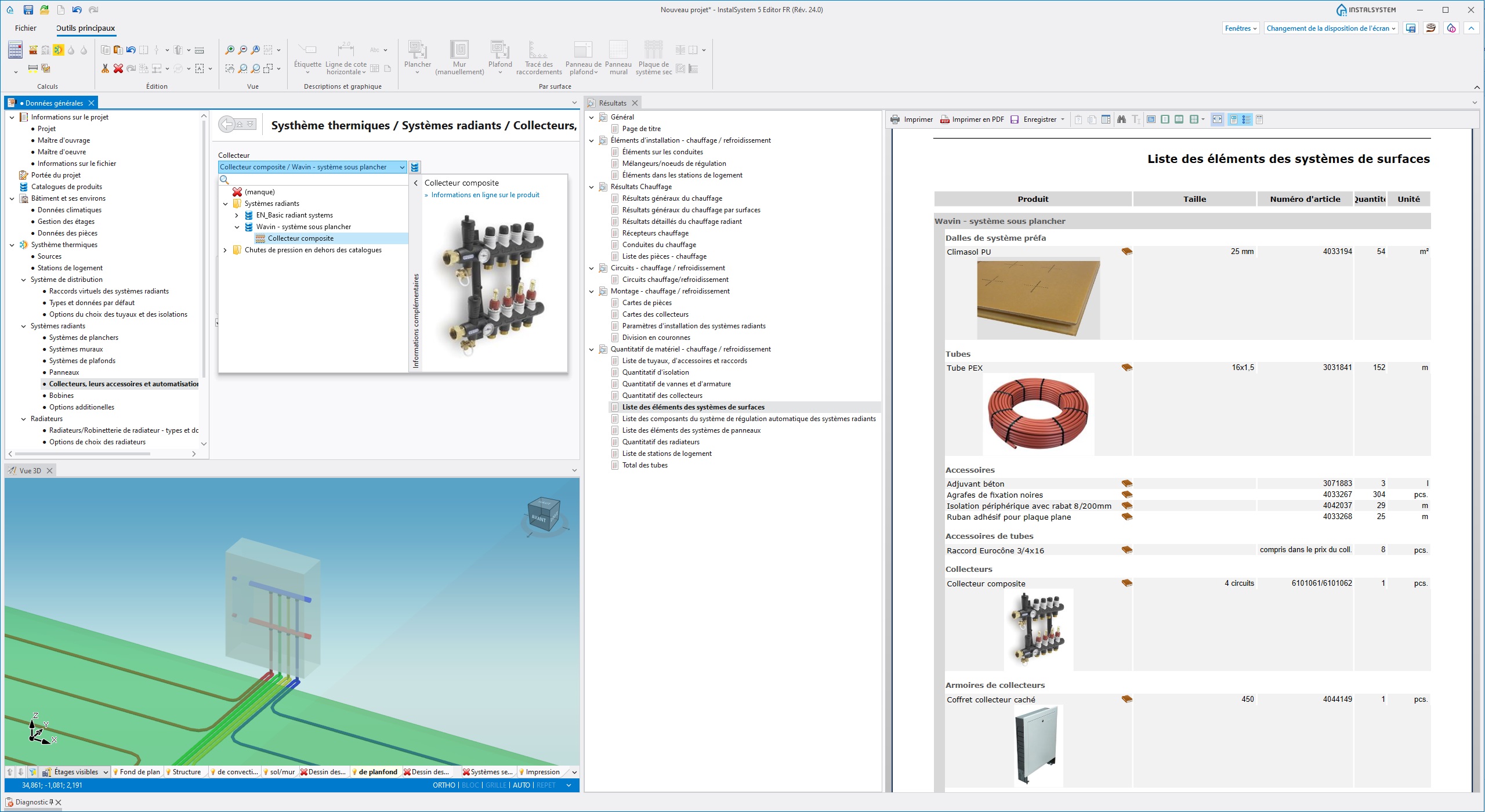The image size is (1485, 812).
Task: Click the heating/cooling sun-snowflake calculation icon
Action: (x=59, y=50)
